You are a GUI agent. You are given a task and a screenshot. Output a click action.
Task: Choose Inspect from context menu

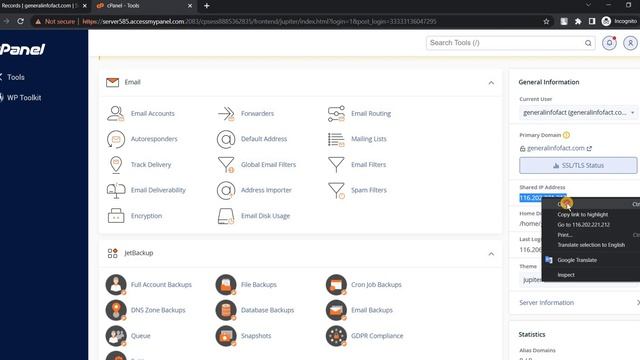566,275
